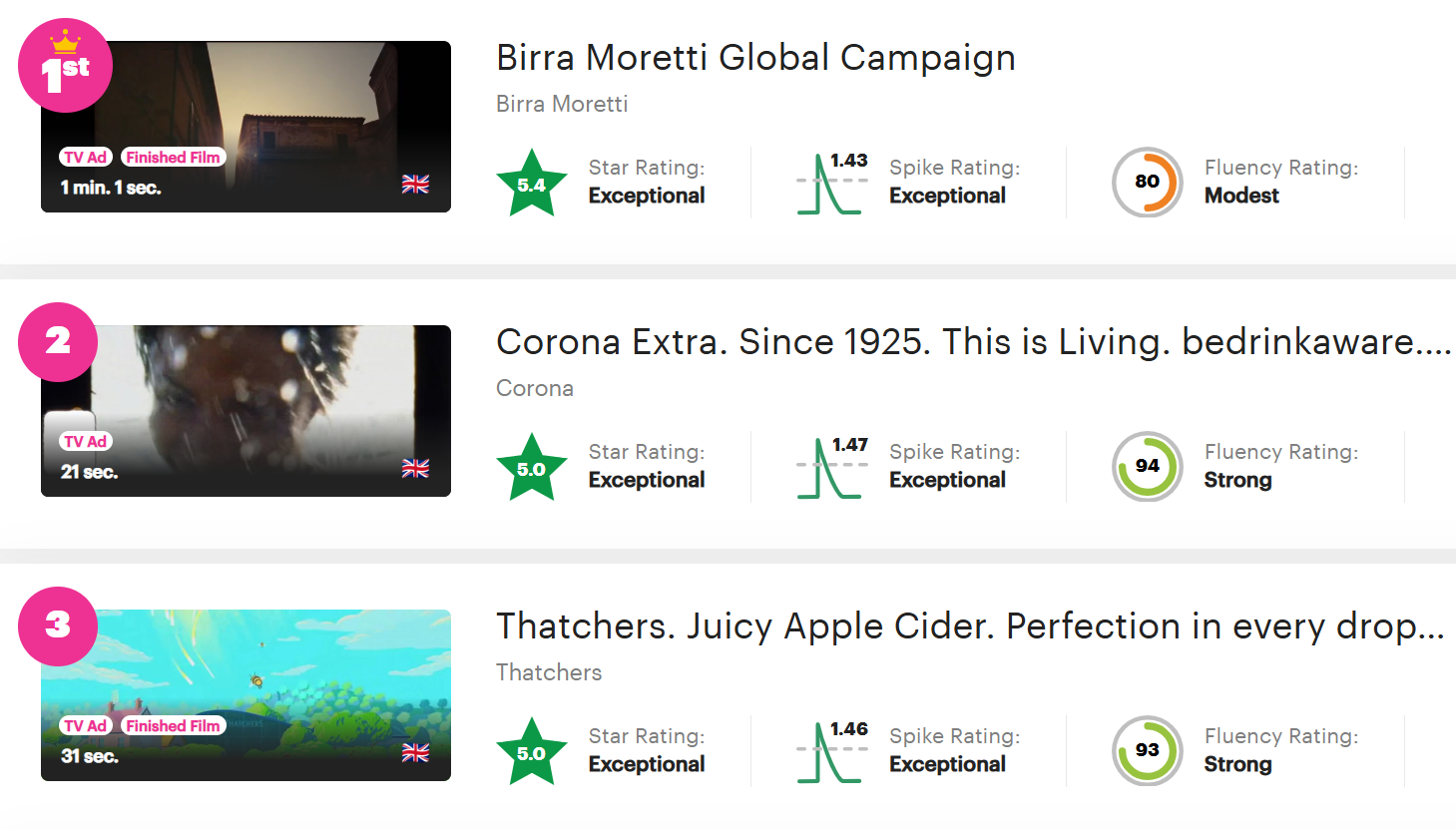The height and width of the screenshot is (829, 1456).
Task: Click the green 5.4 star rating icon
Action: tap(532, 183)
